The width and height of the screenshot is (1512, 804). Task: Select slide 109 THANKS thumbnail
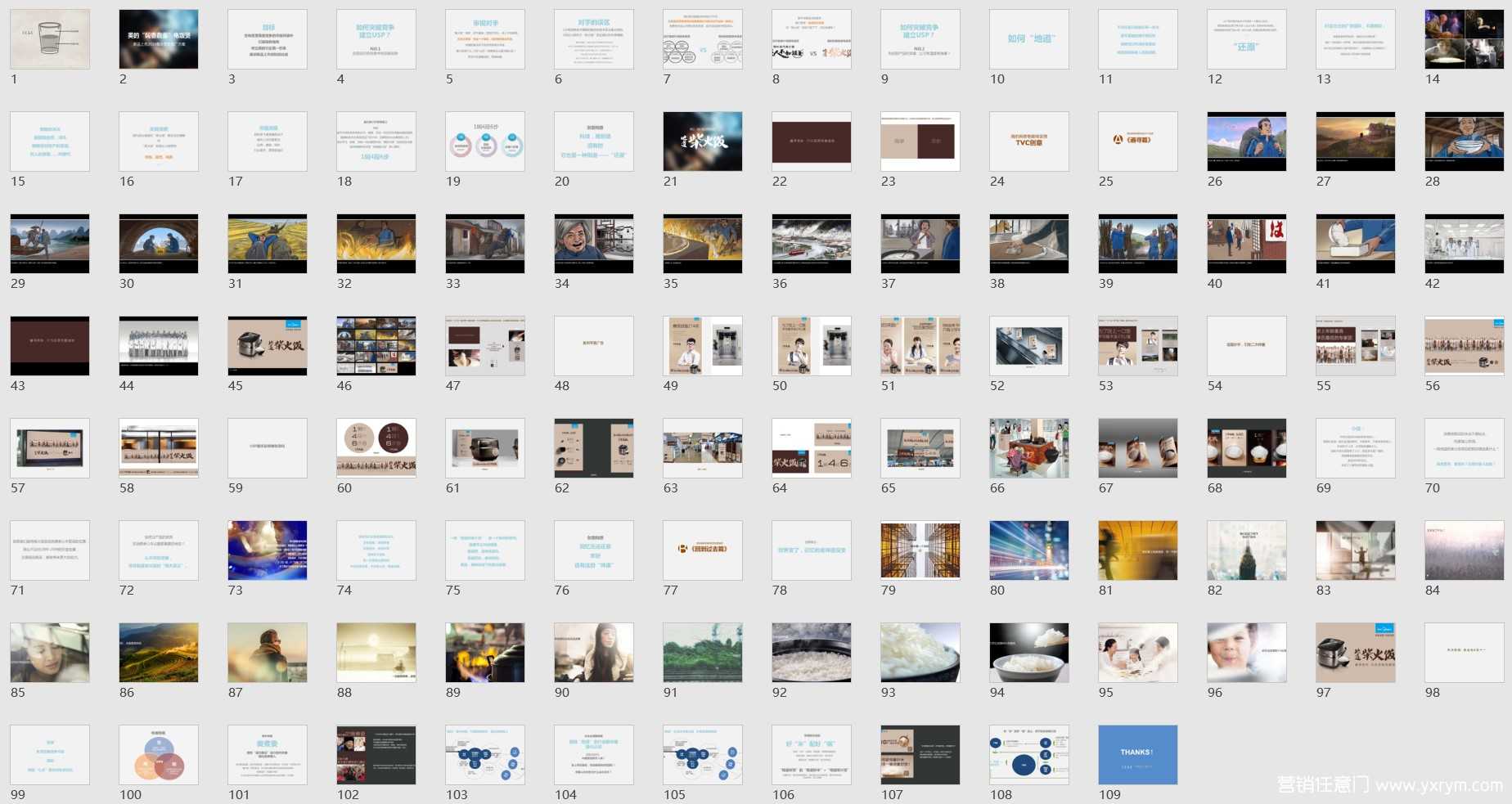(x=1138, y=755)
